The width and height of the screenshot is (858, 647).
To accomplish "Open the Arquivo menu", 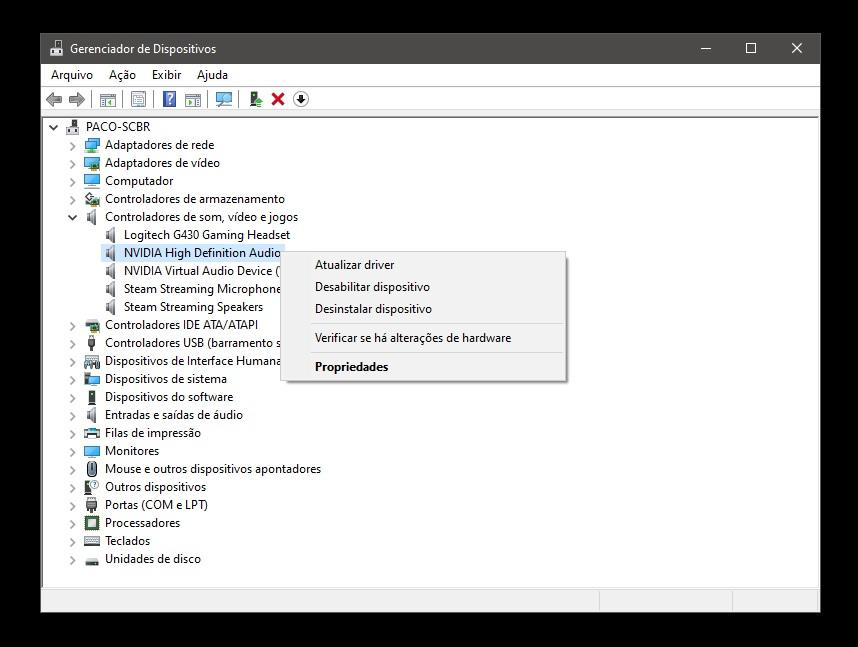I will (72, 75).
